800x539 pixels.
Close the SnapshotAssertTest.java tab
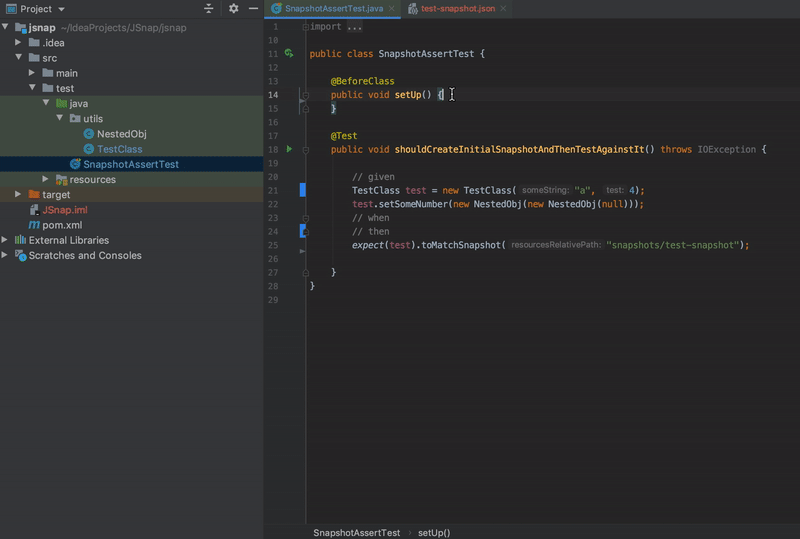(392, 9)
